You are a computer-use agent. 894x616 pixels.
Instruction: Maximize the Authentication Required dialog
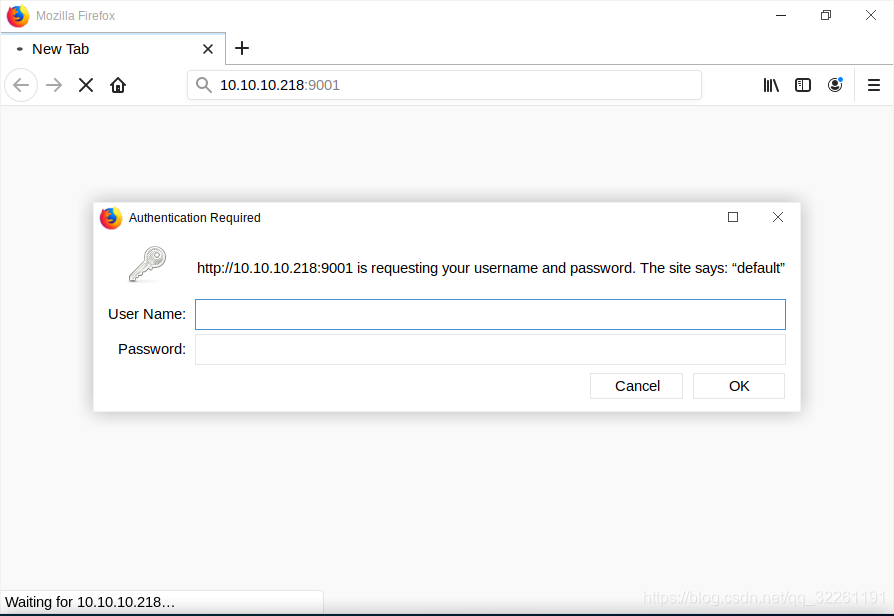(x=733, y=217)
